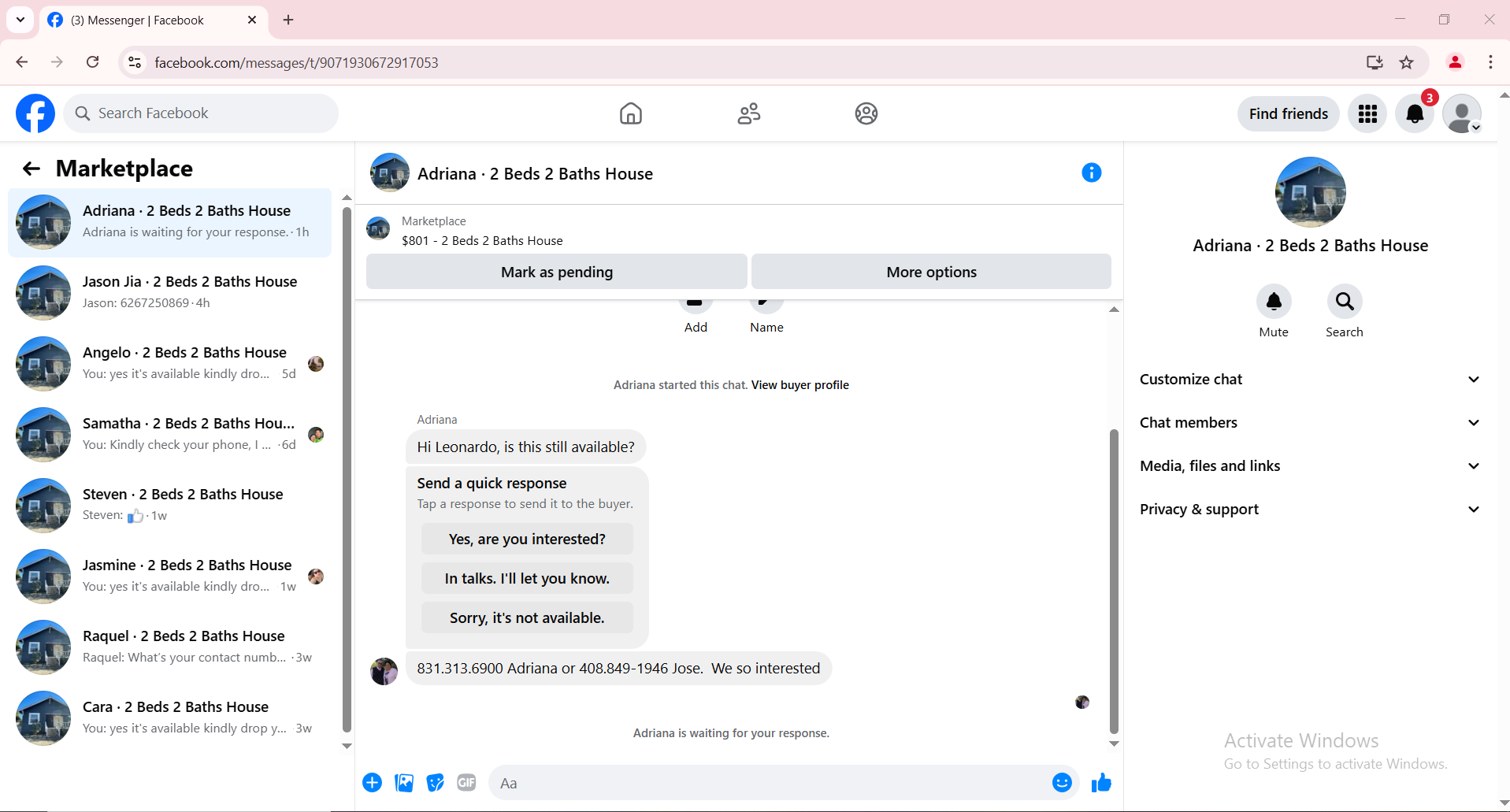Open the View buyer profile link
The image size is (1510, 812).
point(800,385)
